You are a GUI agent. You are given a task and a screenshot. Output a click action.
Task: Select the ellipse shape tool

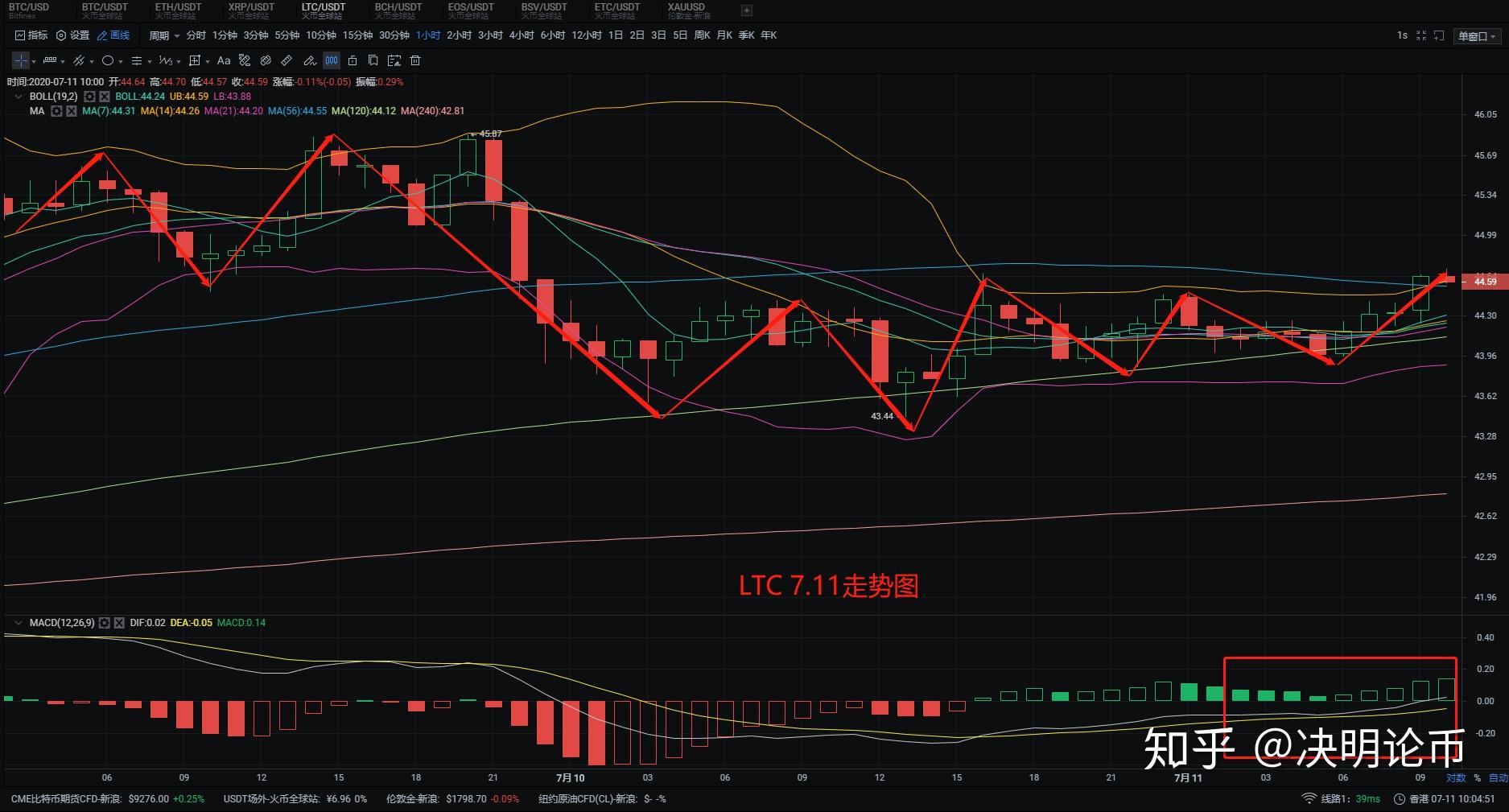pos(108,60)
